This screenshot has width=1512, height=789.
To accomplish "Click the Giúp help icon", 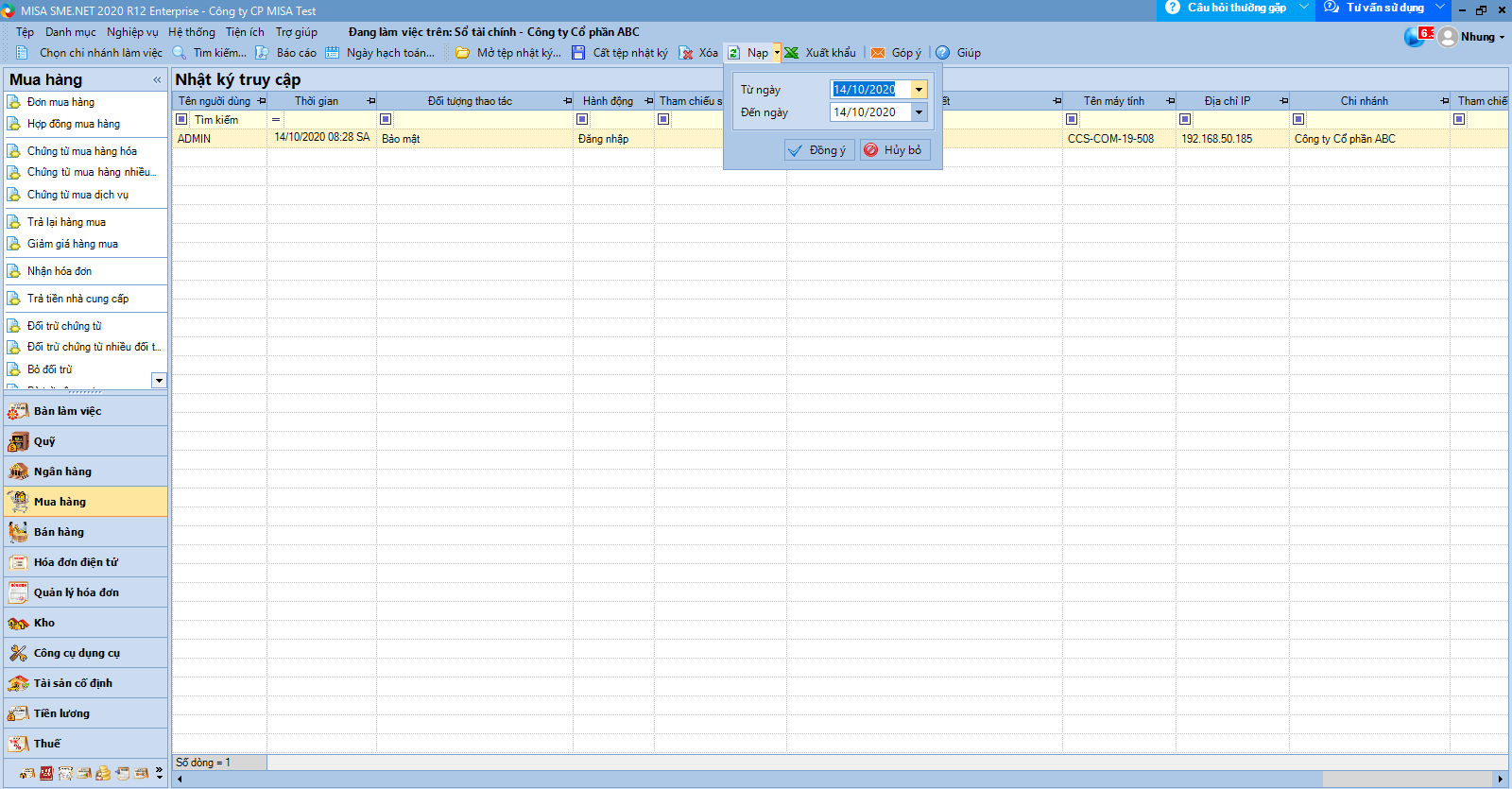I will (943, 53).
